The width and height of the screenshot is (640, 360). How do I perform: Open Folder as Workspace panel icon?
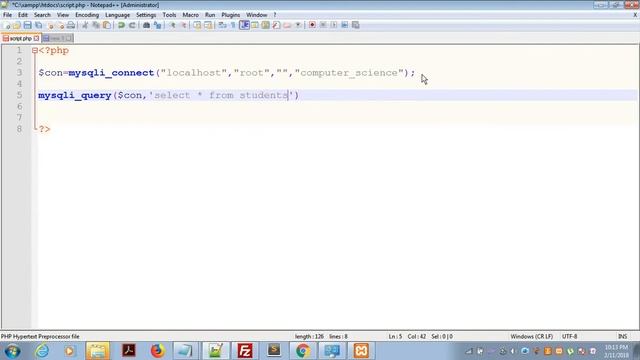pyautogui.click(x=287, y=25)
